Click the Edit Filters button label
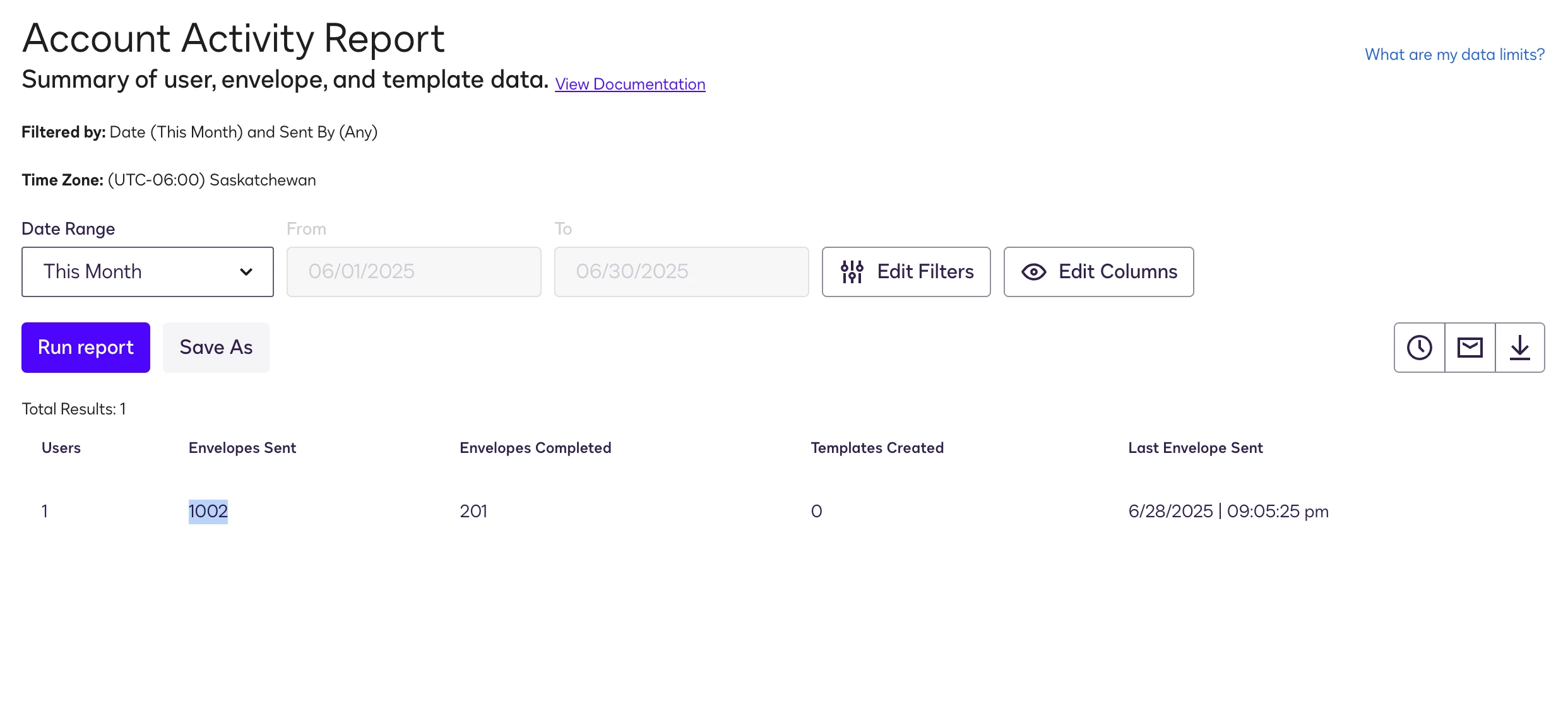The height and width of the screenshot is (704, 1568). click(x=925, y=272)
